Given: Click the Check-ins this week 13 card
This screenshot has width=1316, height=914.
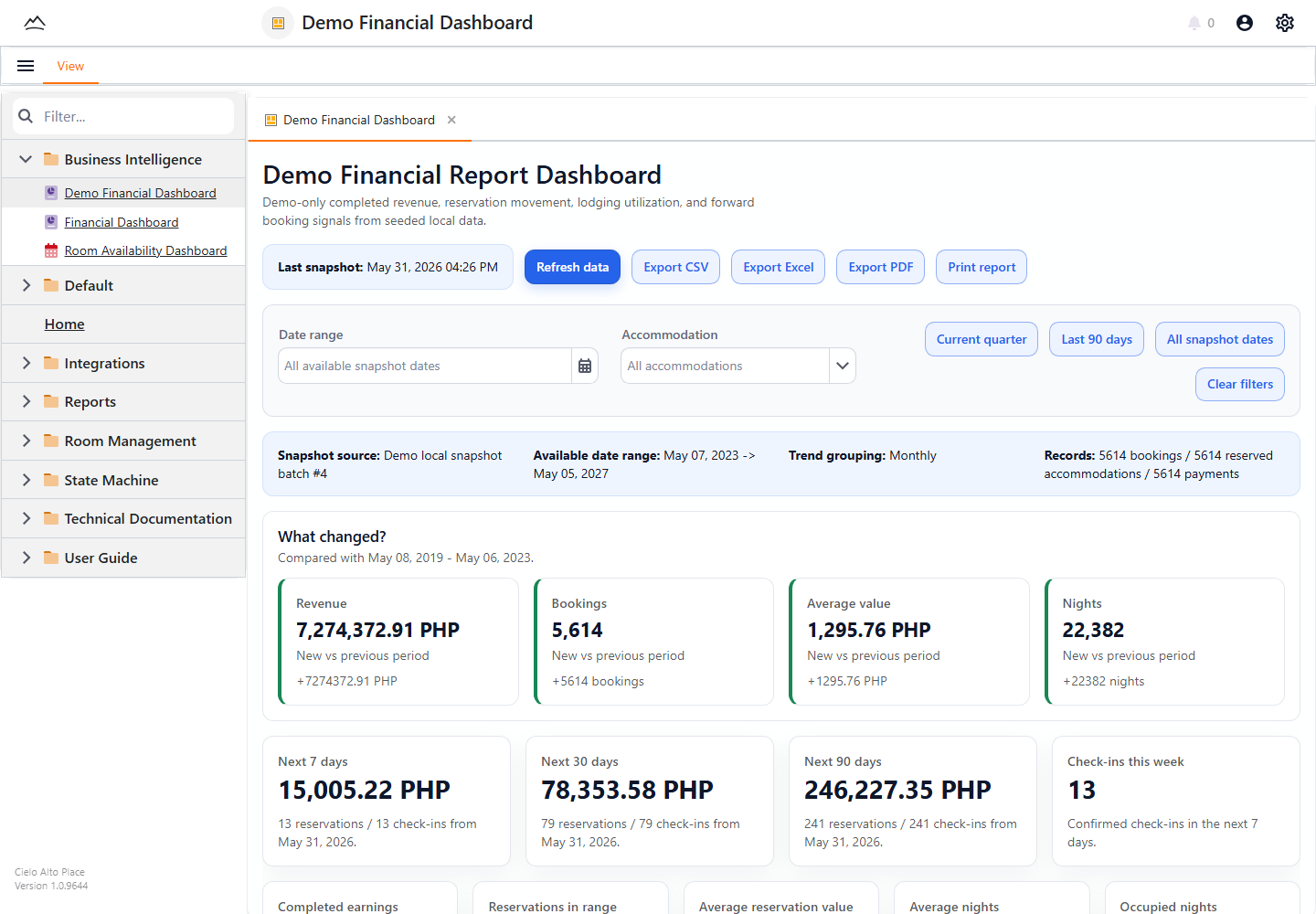Looking at the screenshot, I should coord(1176,801).
